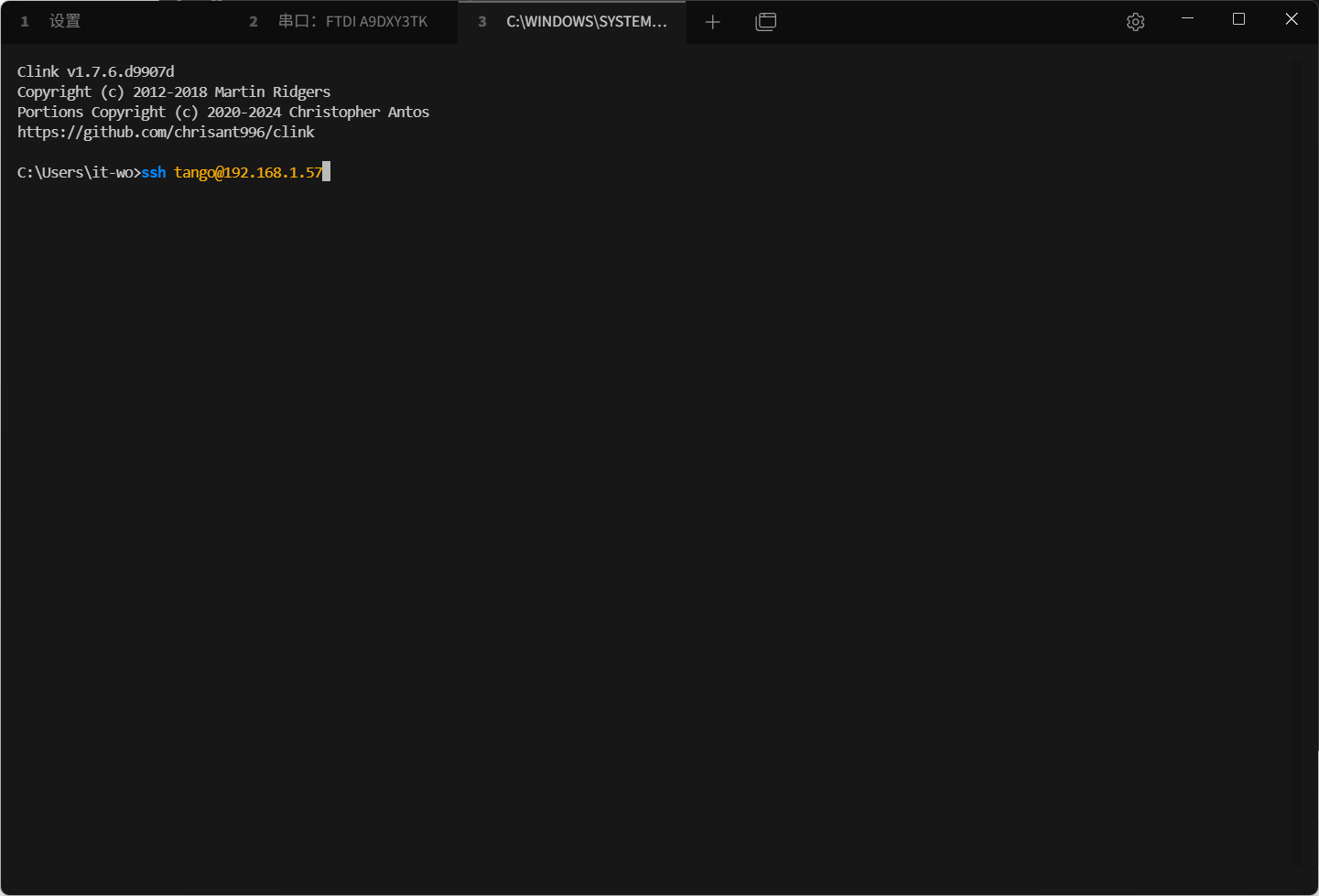The width and height of the screenshot is (1319, 896).
Task: Click the Martin Ridgers copyright line
Action: [174, 92]
